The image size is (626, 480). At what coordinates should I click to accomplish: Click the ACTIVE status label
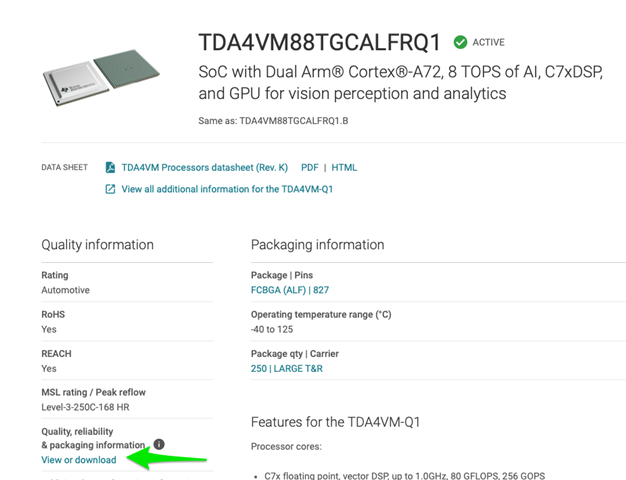[488, 42]
